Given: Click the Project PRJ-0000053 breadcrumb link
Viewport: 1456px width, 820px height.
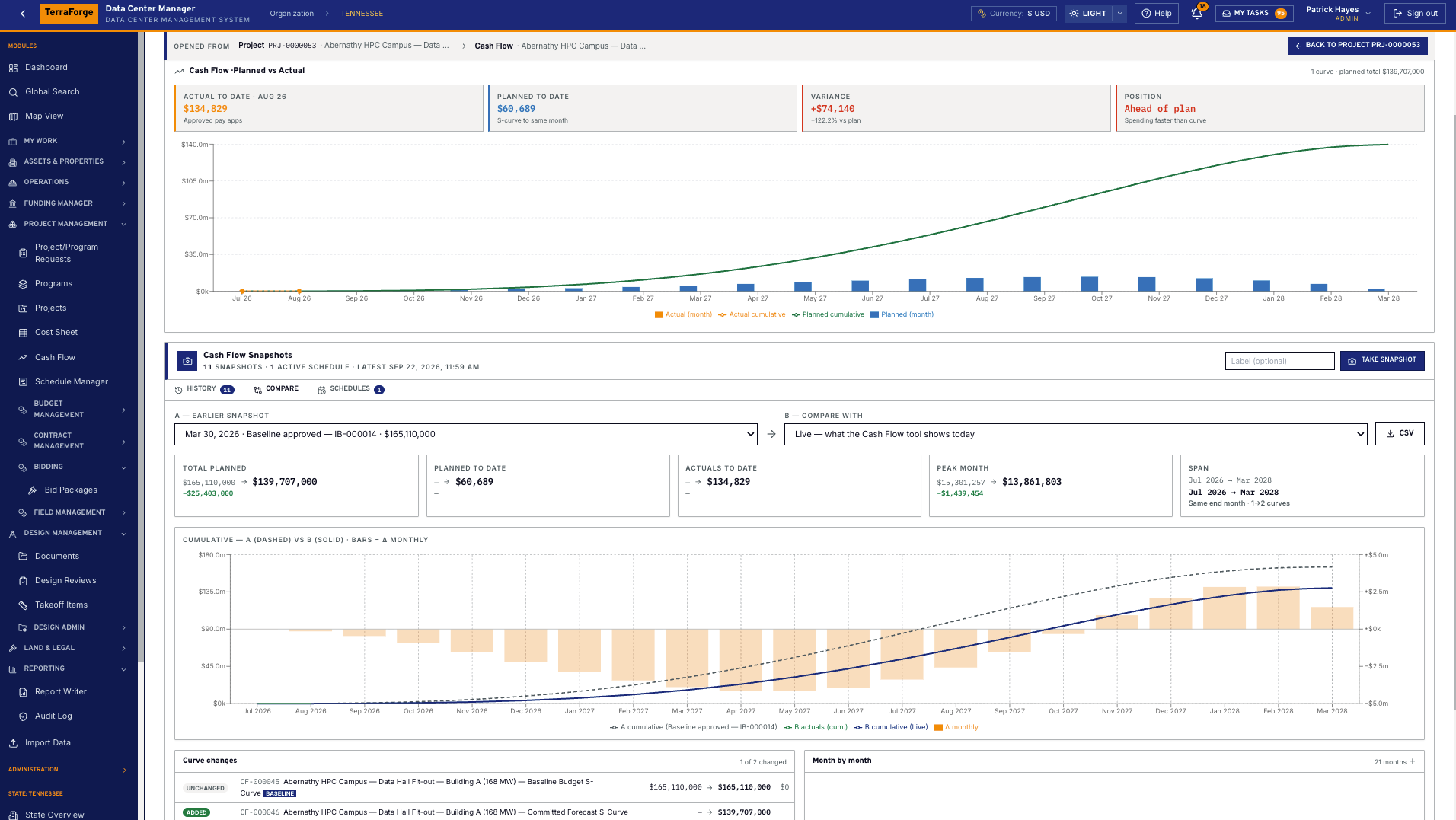Looking at the screenshot, I should coord(343,46).
